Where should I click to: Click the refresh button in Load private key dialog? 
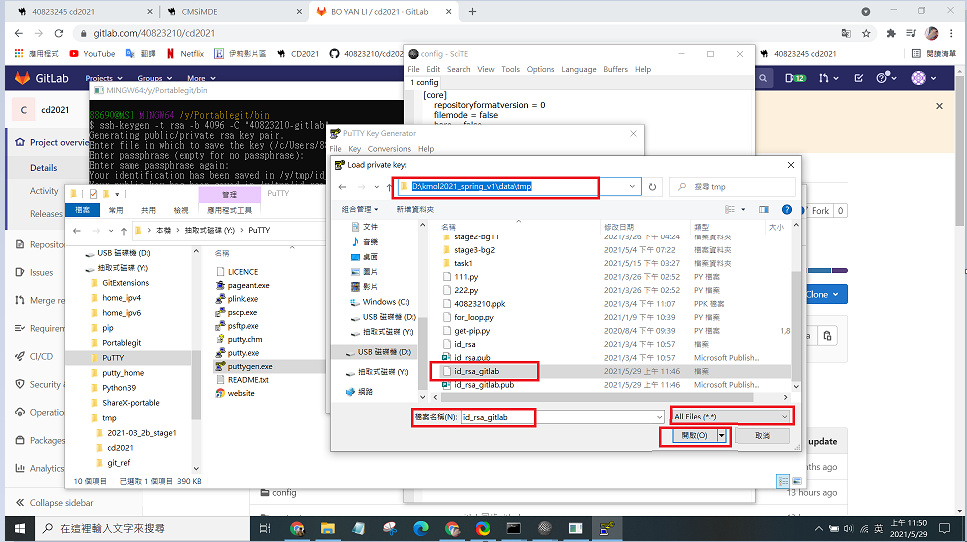coord(652,187)
